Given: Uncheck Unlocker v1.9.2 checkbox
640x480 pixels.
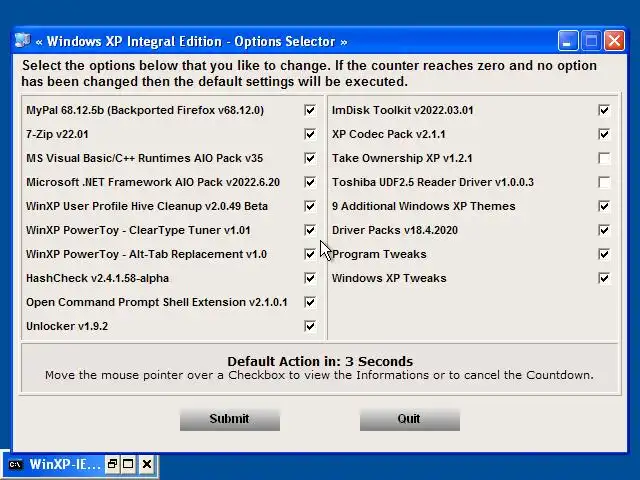Looking at the screenshot, I should coord(310,326).
